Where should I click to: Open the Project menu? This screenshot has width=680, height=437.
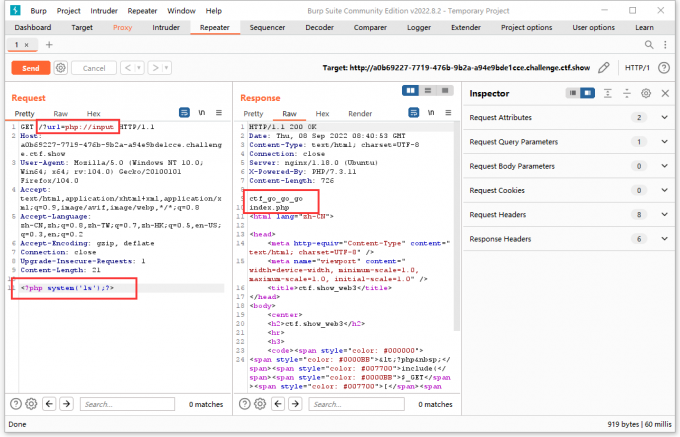tap(69, 11)
